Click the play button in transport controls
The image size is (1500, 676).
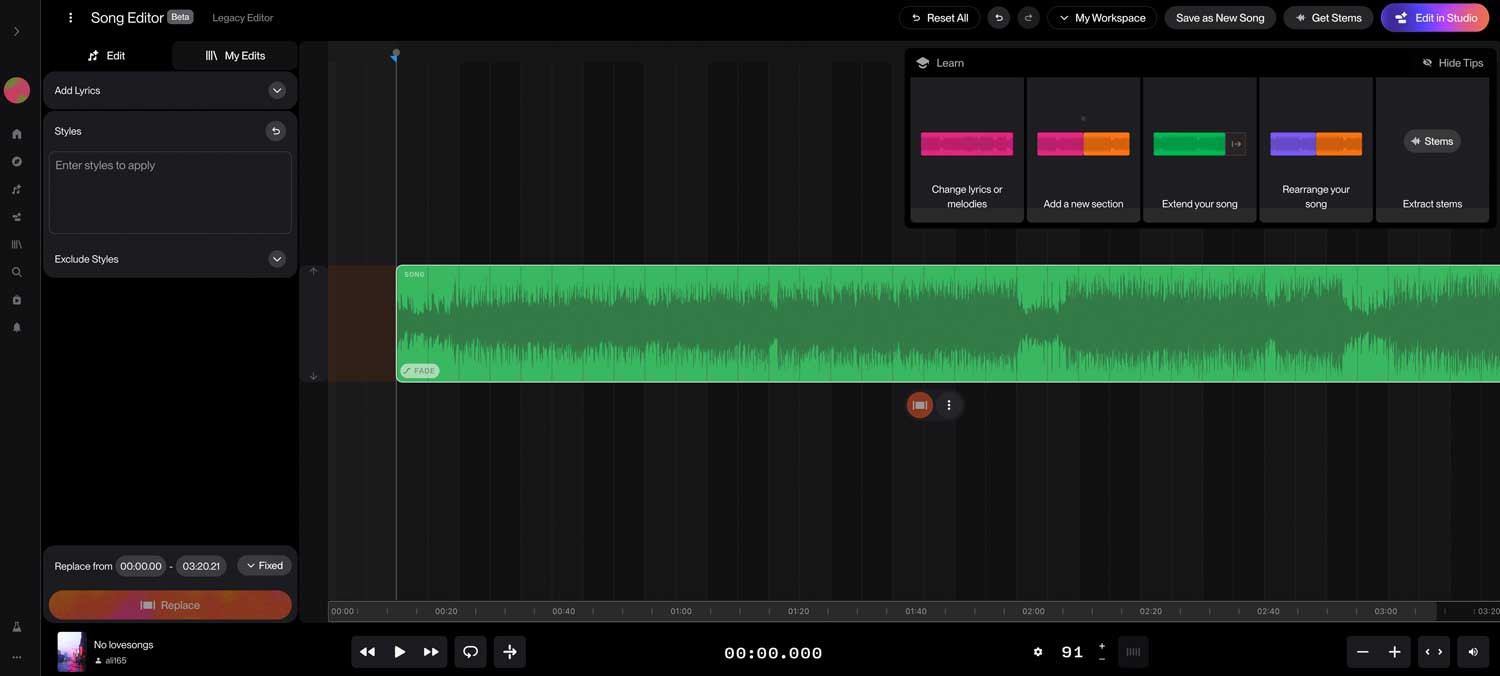coord(399,652)
